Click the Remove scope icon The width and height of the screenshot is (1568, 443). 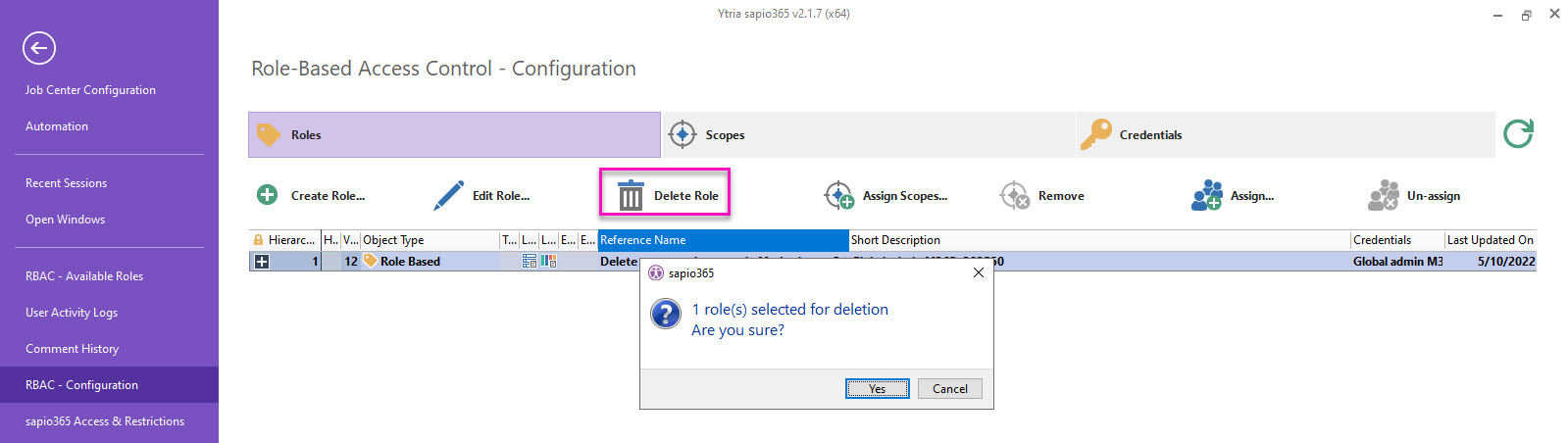(1014, 195)
